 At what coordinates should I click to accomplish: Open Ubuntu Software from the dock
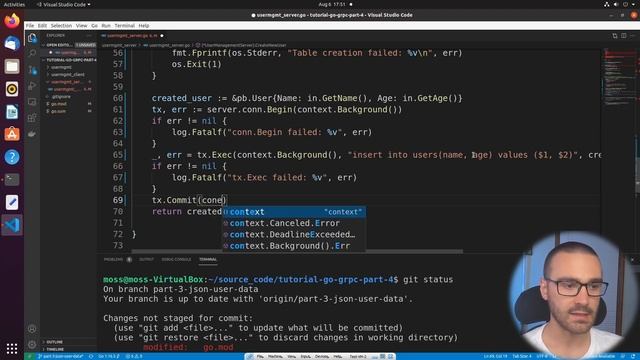click(12, 134)
